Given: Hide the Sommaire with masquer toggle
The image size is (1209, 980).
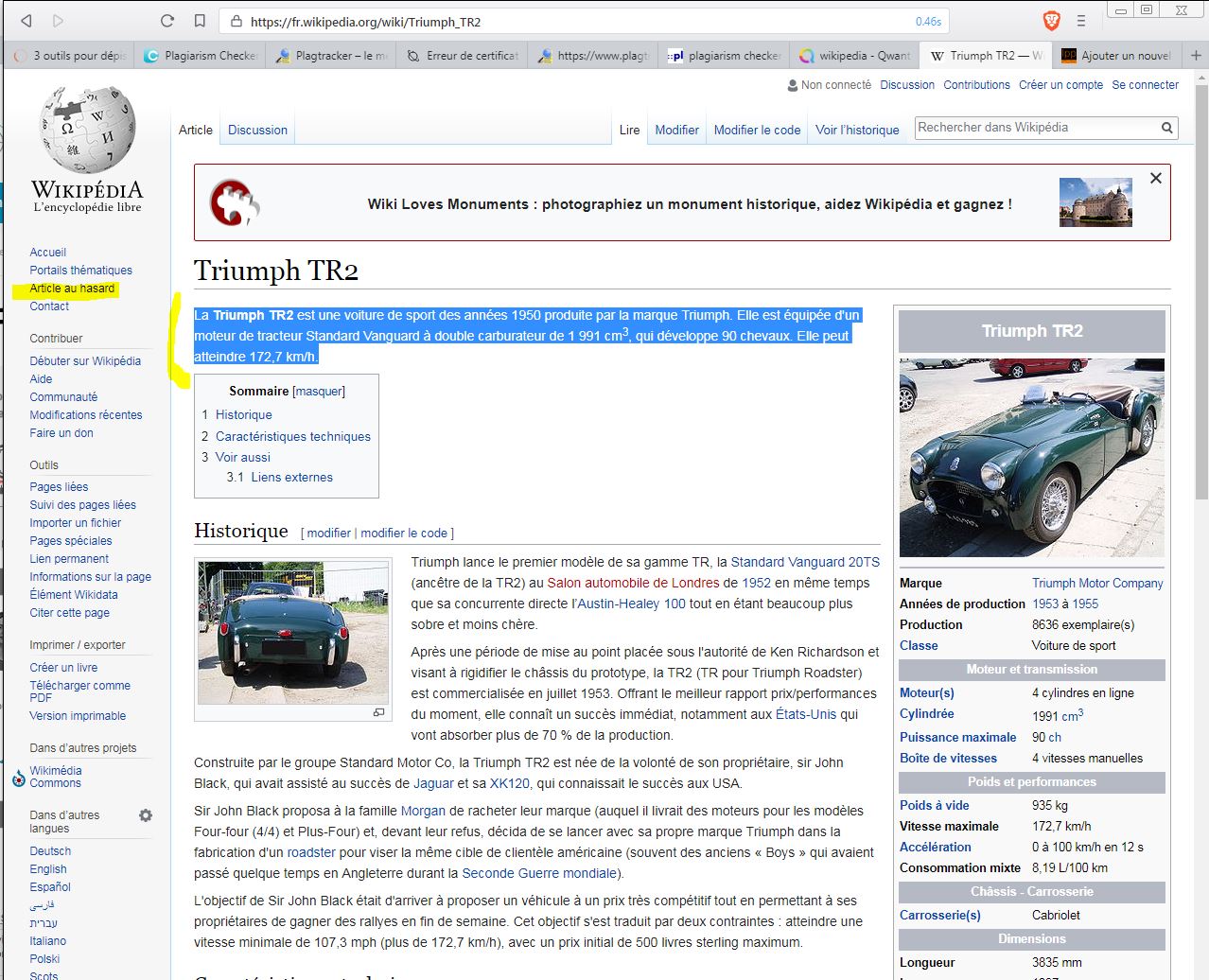Looking at the screenshot, I should [x=319, y=392].
